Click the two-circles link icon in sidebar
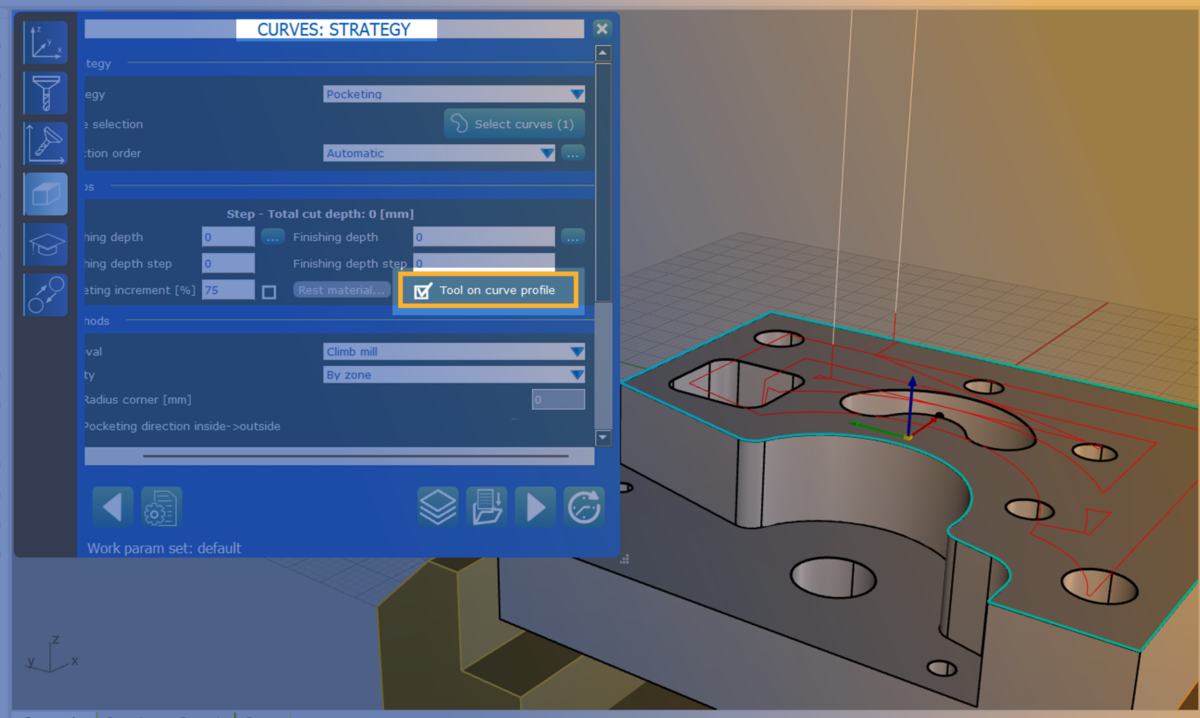1200x718 pixels. pyautogui.click(x=46, y=294)
